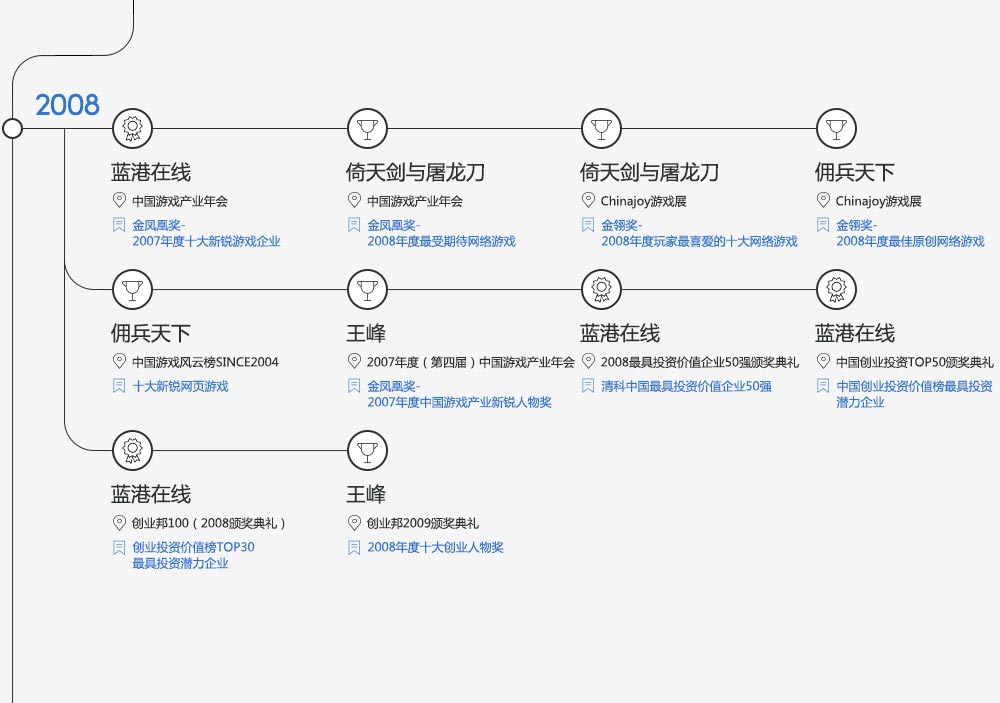This screenshot has width=1000, height=703.
Task: Open the 金翎奖 2008年度最佳原创网络游戏 link
Action: (x=910, y=233)
